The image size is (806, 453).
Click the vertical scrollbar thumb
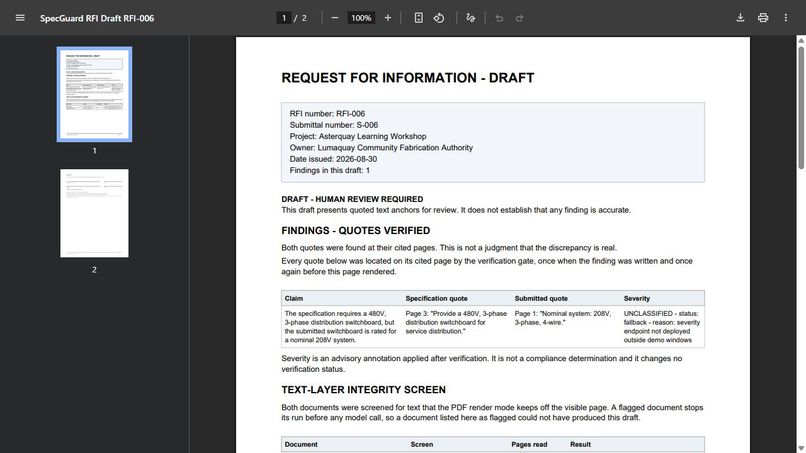point(801,107)
